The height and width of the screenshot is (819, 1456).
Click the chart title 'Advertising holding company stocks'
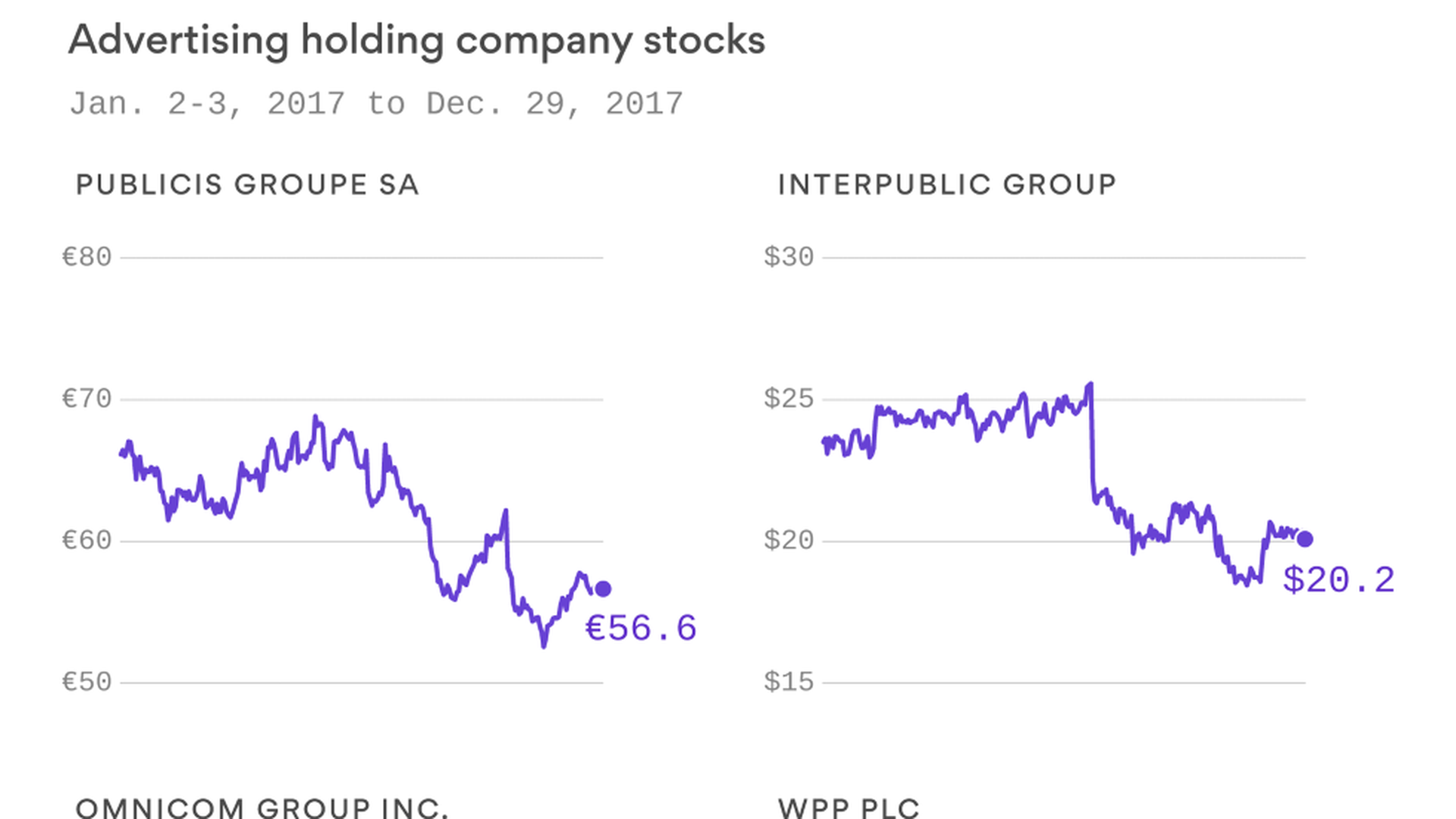(416, 39)
